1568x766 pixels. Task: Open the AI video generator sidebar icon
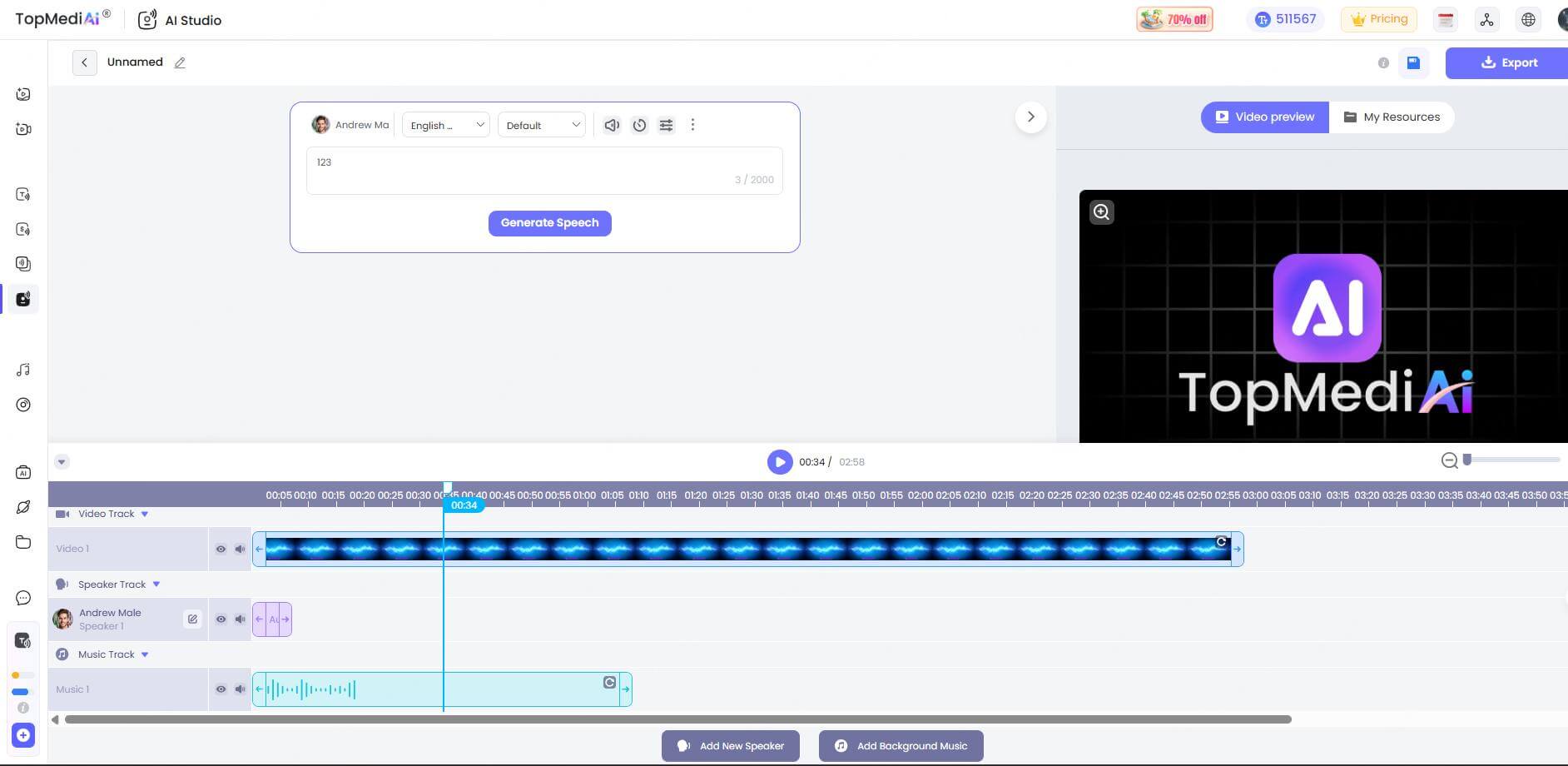coord(23,129)
